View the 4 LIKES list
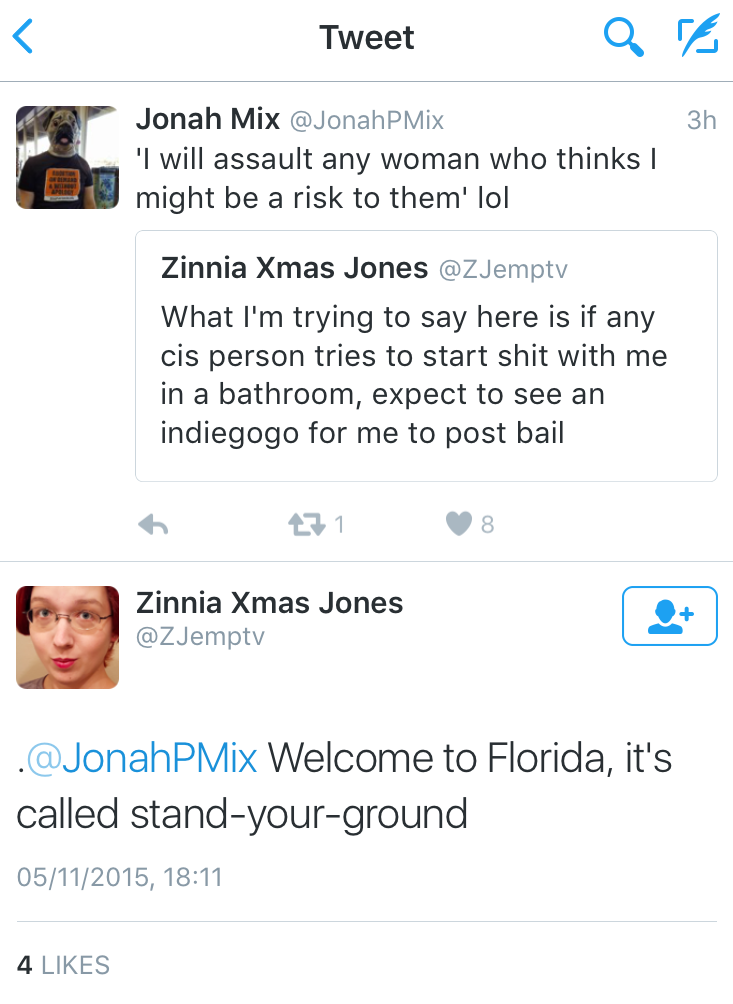This screenshot has width=733, height=1004. pyautogui.click(x=63, y=965)
